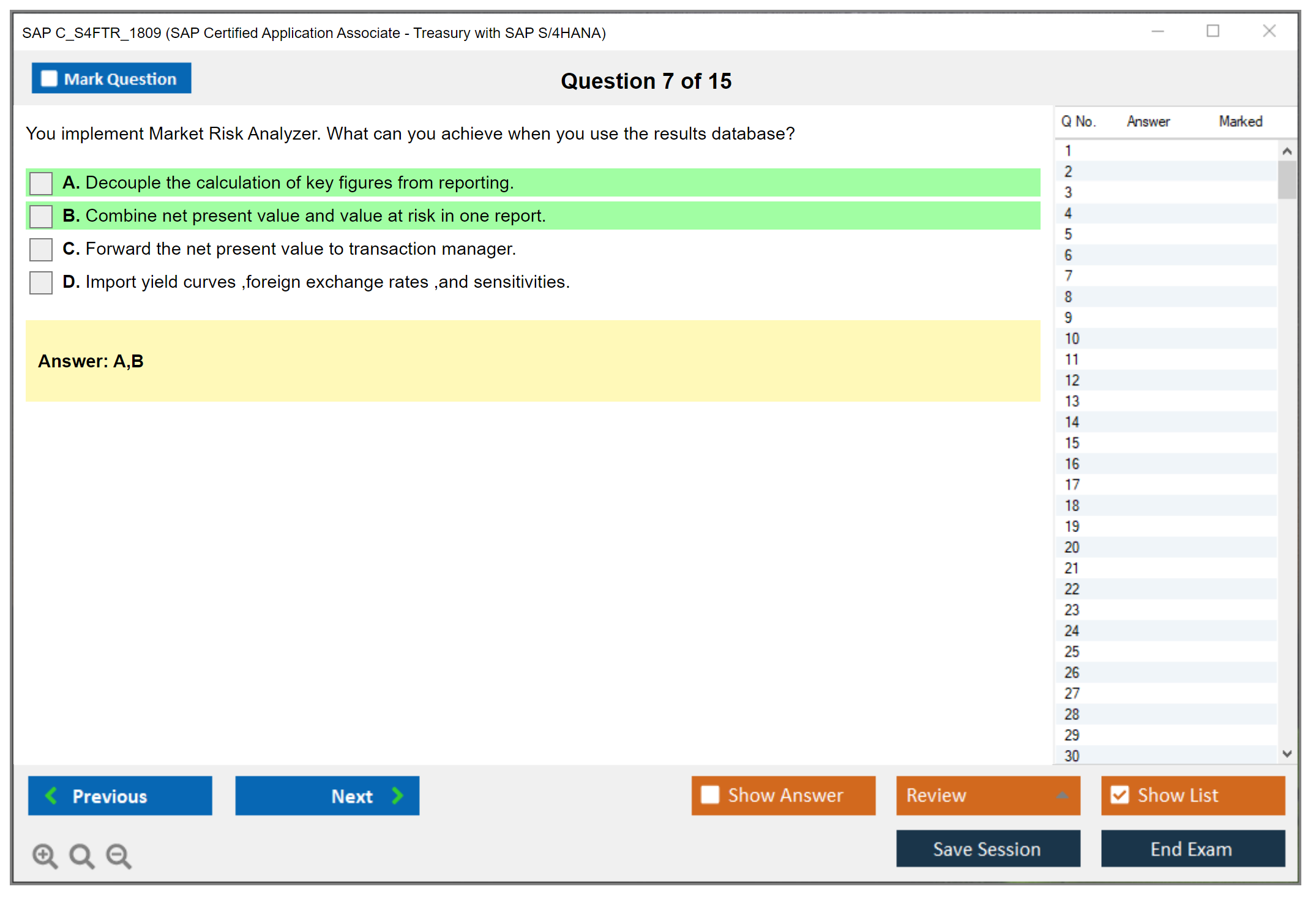
Task: Close the exam window
Action: click(x=1269, y=31)
